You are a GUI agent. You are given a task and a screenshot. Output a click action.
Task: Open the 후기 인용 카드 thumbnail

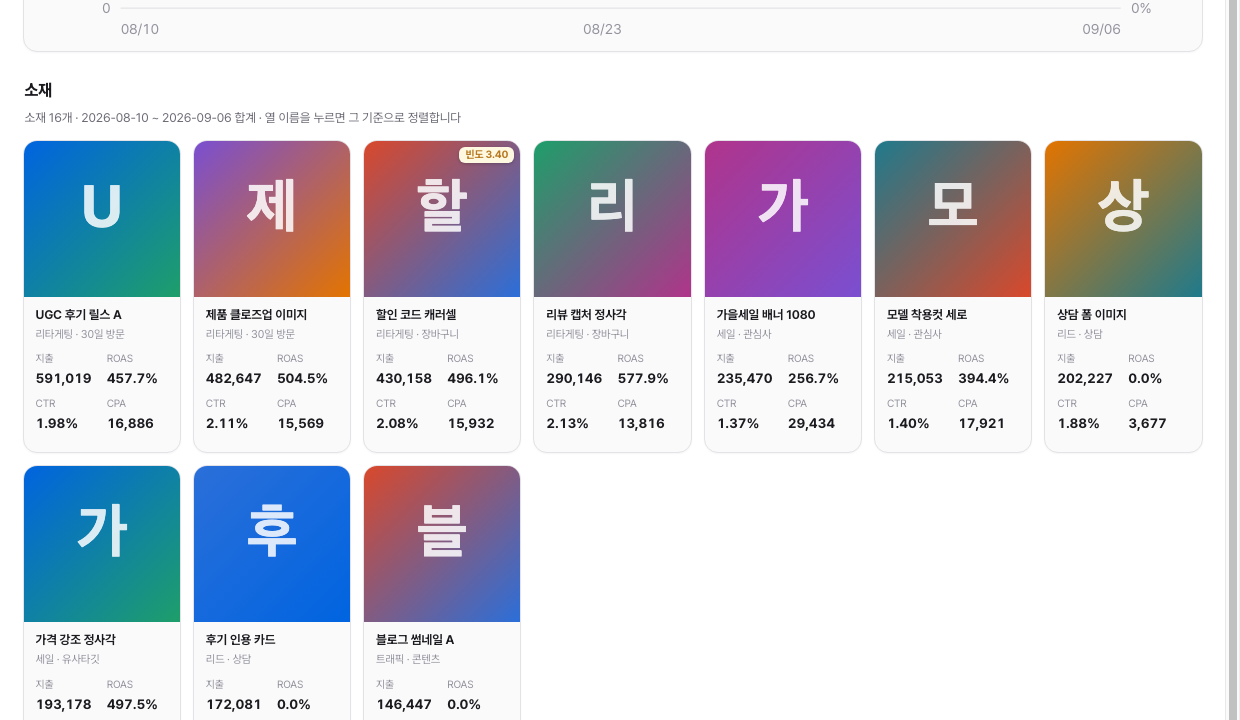pos(272,544)
